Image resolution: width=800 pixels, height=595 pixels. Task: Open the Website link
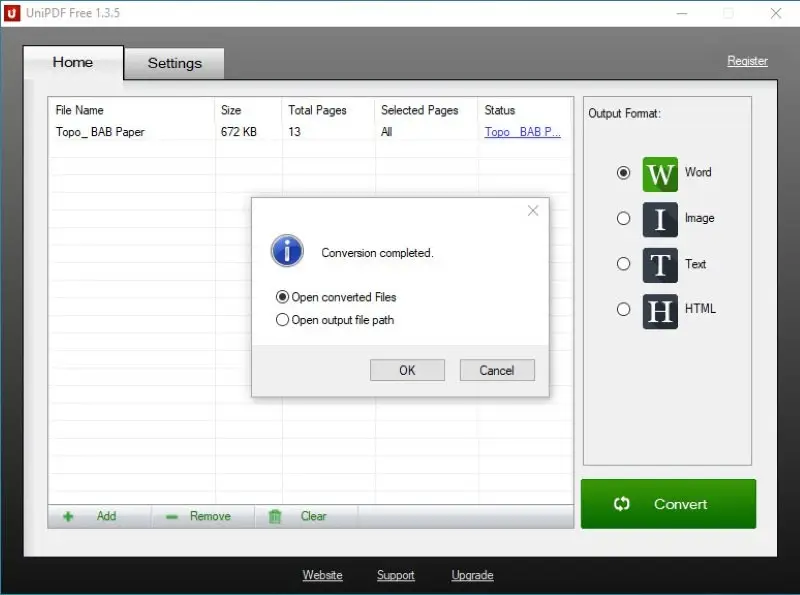click(x=322, y=575)
